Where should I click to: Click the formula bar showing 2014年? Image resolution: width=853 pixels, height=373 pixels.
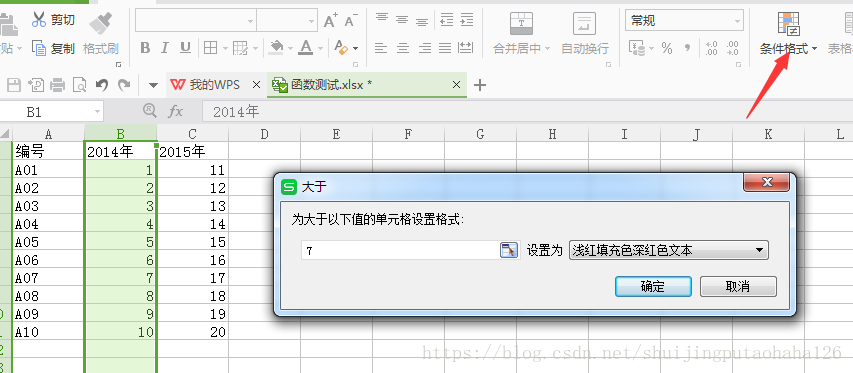(x=527, y=112)
